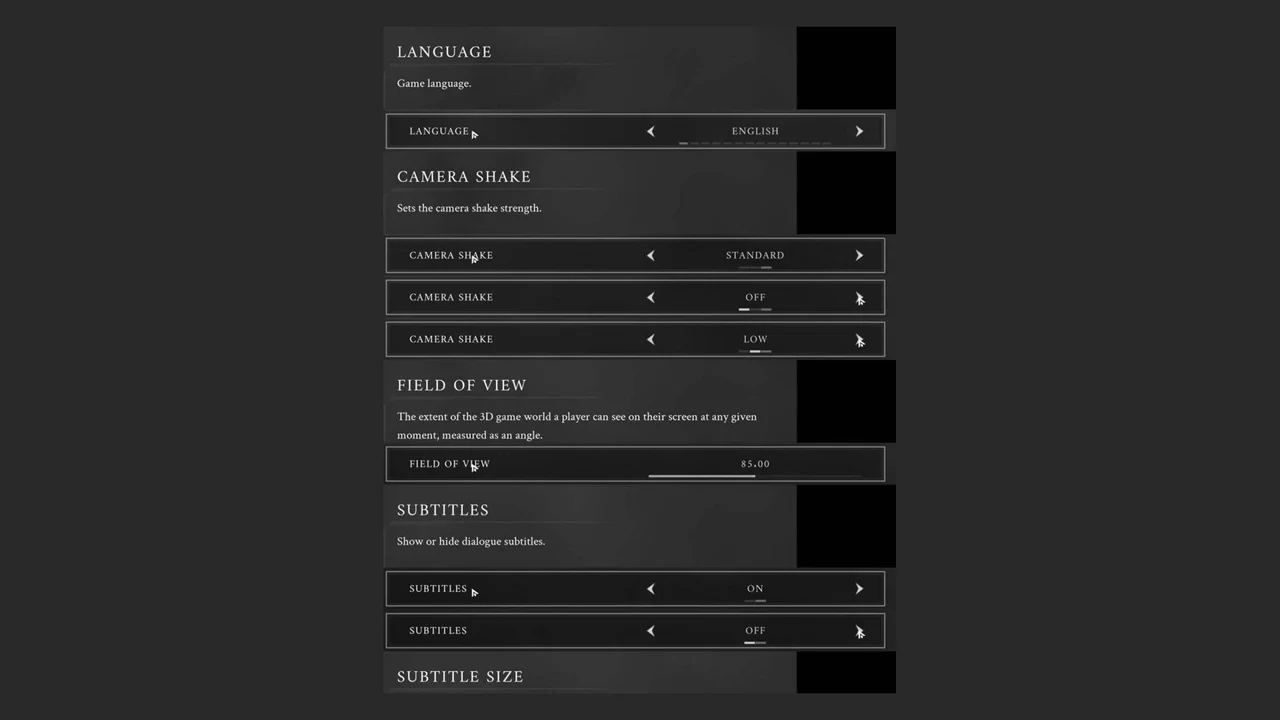Select the LOW camera shake value
Screen dimensions: 1280x720
click(x=755, y=339)
